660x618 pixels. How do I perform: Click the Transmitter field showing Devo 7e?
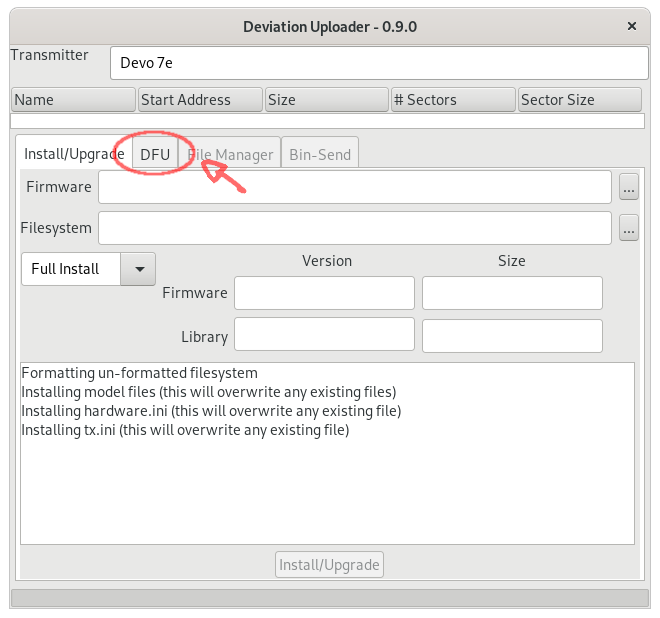tap(379, 63)
